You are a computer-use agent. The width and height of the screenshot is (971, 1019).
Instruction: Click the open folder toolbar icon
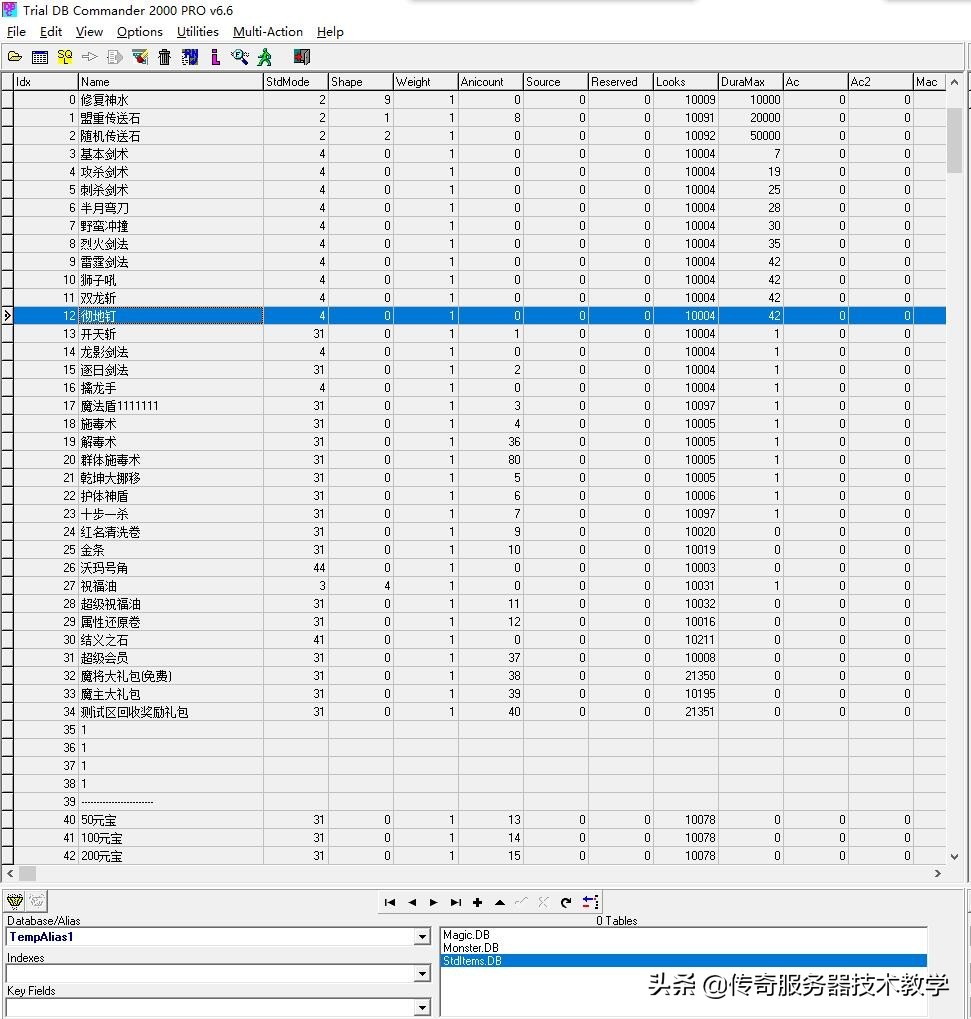tap(15, 57)
